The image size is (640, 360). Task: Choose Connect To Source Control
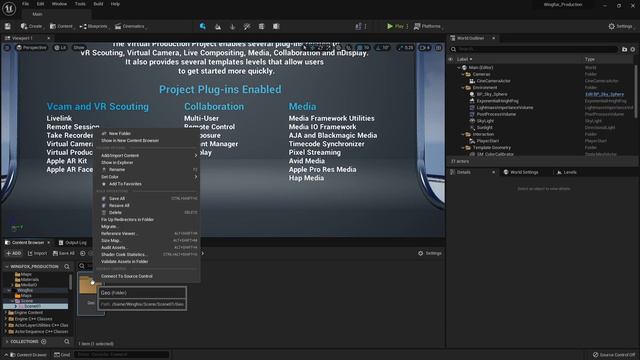[127, 276]
